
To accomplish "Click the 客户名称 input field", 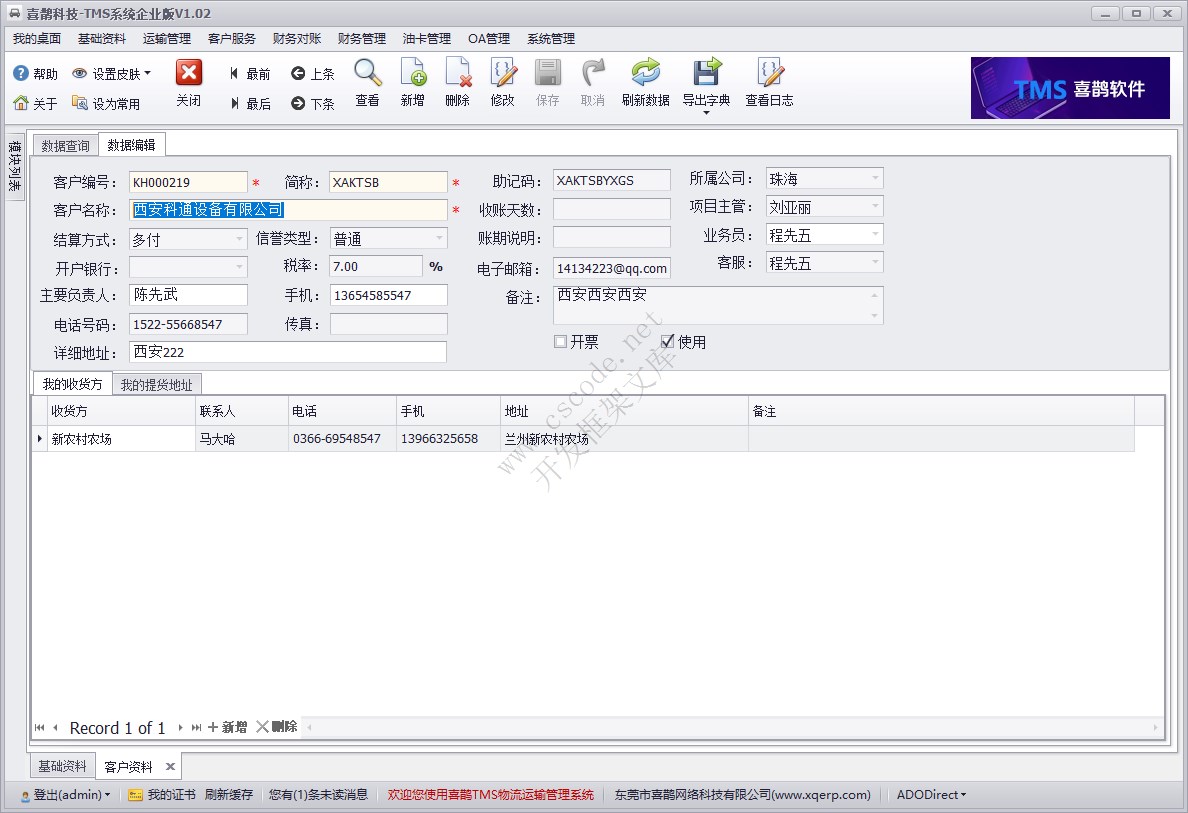I will click(x=288, y=210).
